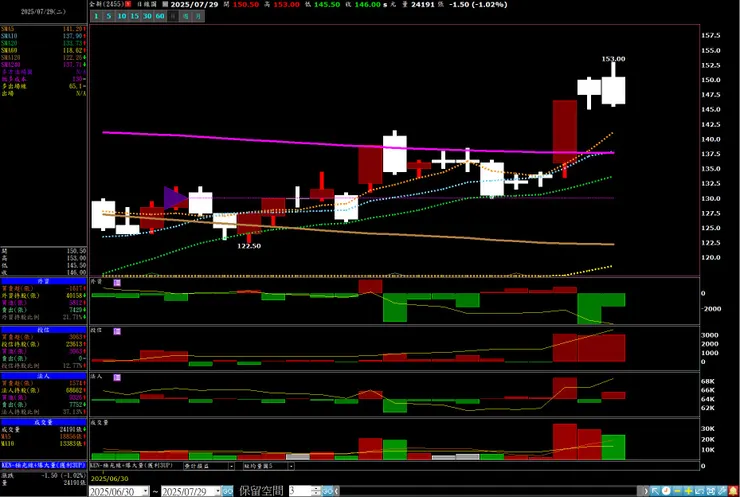The width and height of the screenshot is (740, 497).
Task: Click the reserve space stepper arrows
Action: point(316,491)
